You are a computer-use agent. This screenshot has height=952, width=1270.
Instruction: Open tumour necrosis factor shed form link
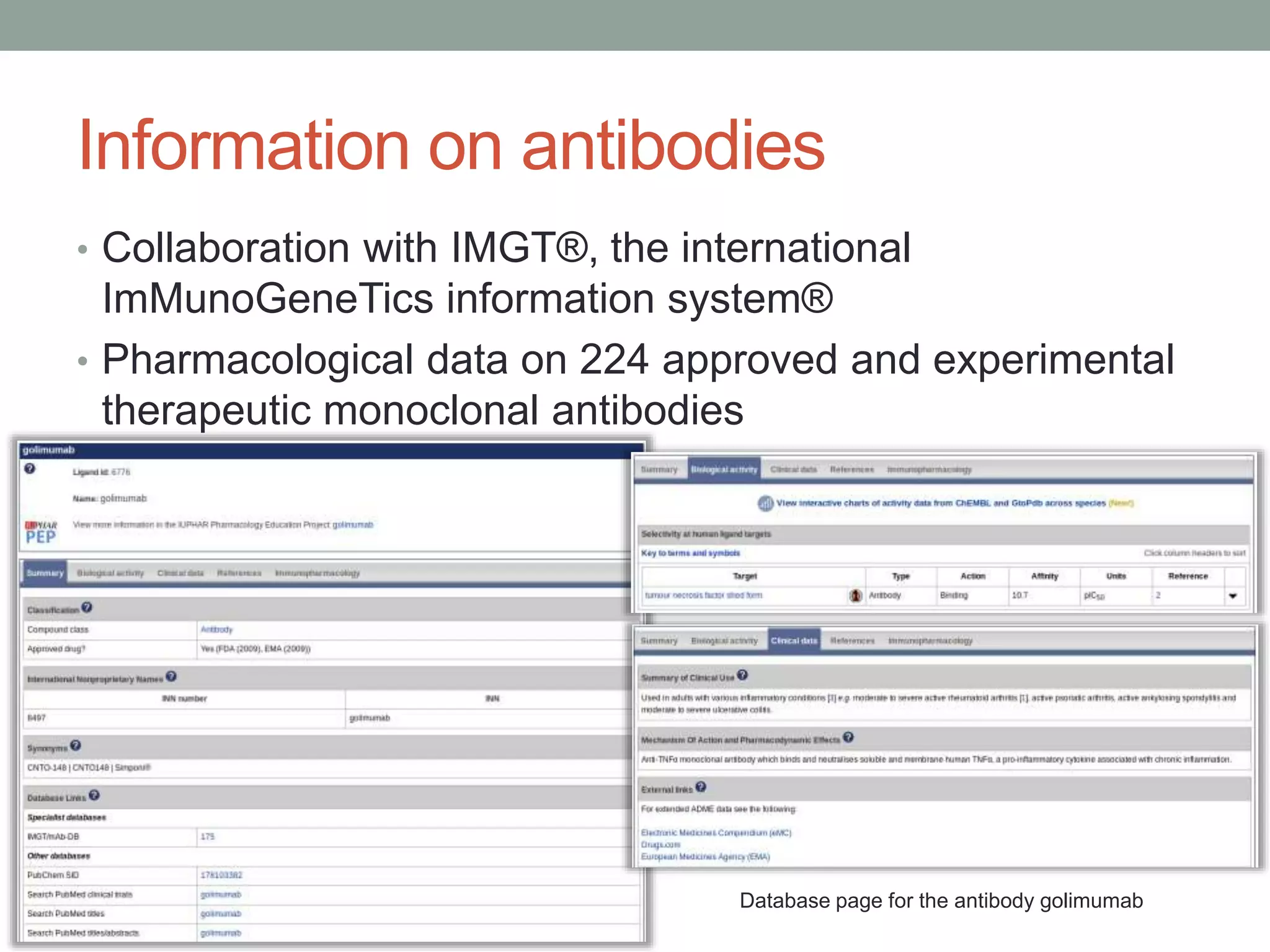pos(703,595)
